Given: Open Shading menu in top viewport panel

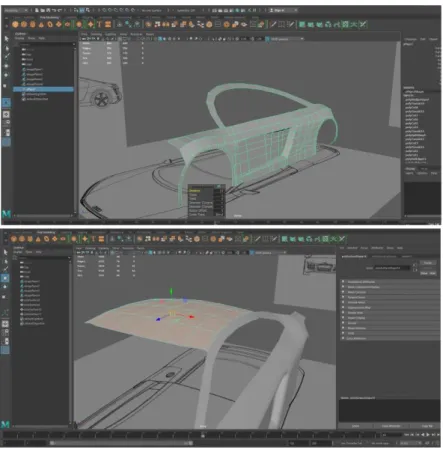Looking at the screenshot, I should pos(96,34).
